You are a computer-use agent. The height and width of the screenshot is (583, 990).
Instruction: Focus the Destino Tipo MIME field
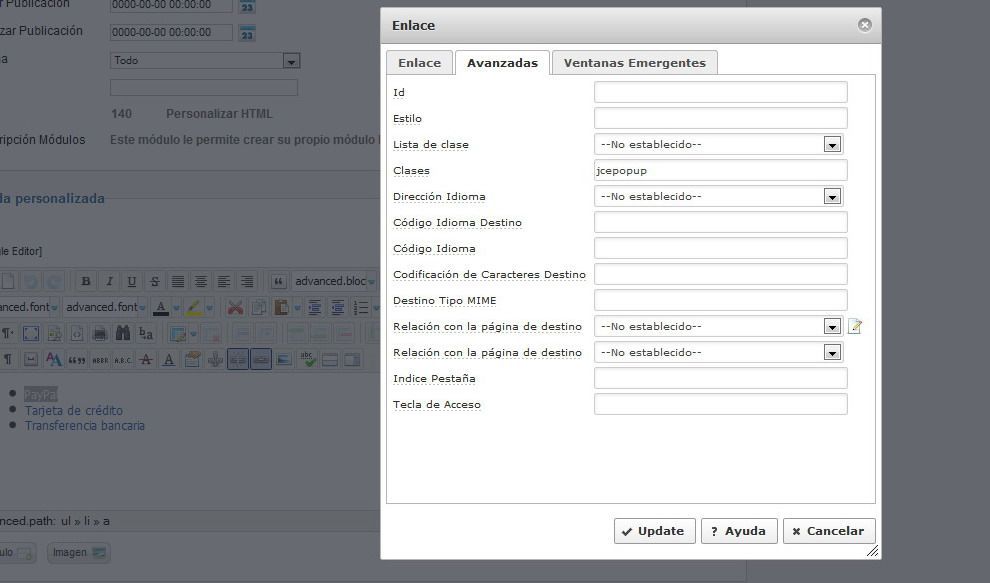[x=720, y=301]
